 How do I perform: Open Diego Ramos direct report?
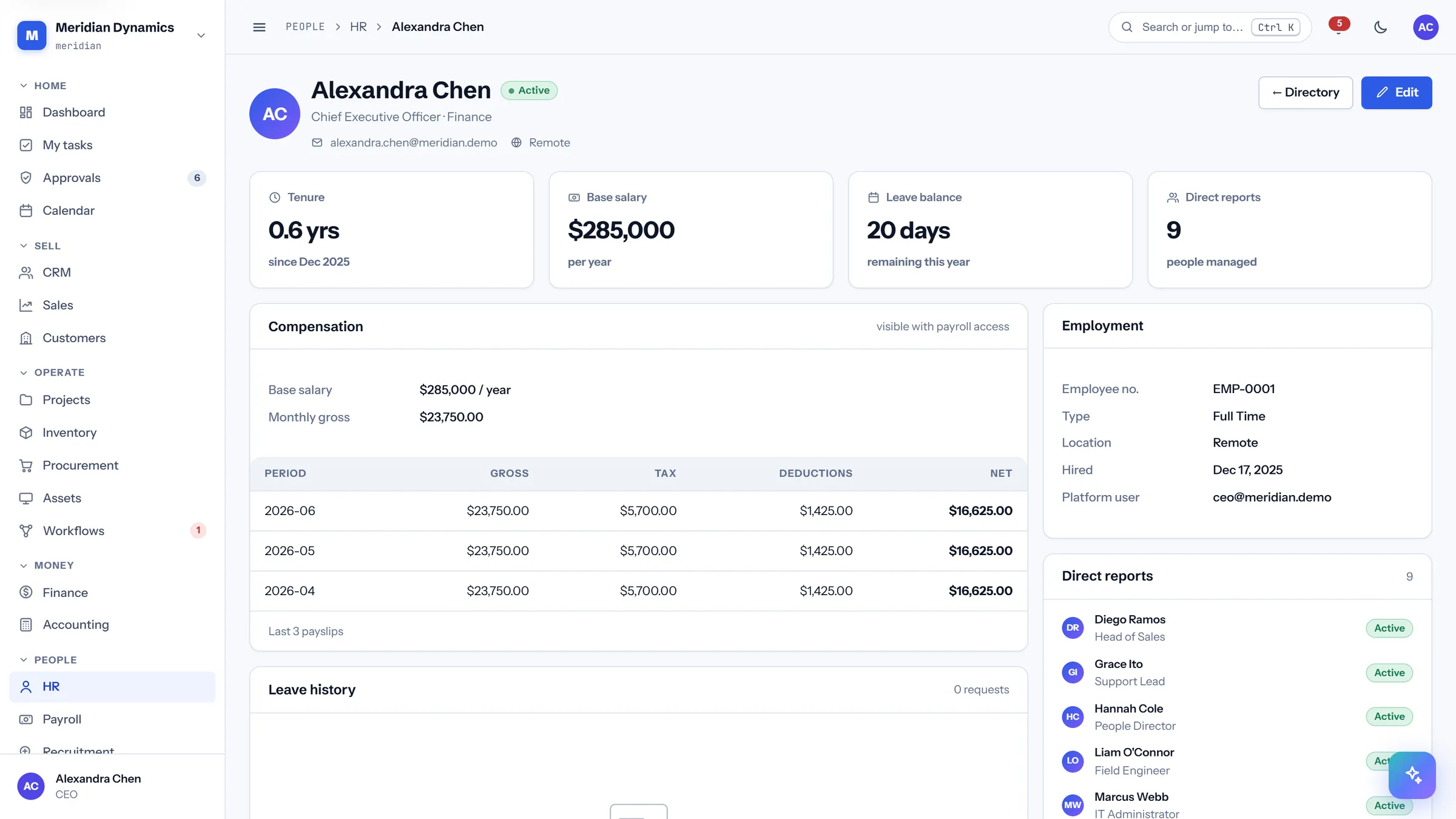point(1237,628)
